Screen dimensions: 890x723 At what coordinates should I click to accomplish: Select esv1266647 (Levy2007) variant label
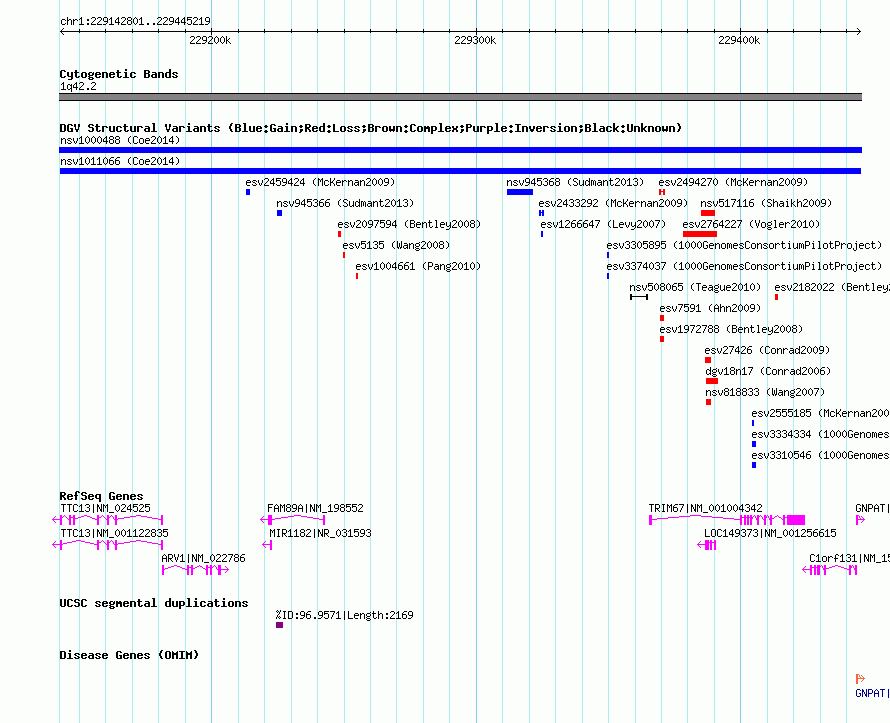pos(603,224)
